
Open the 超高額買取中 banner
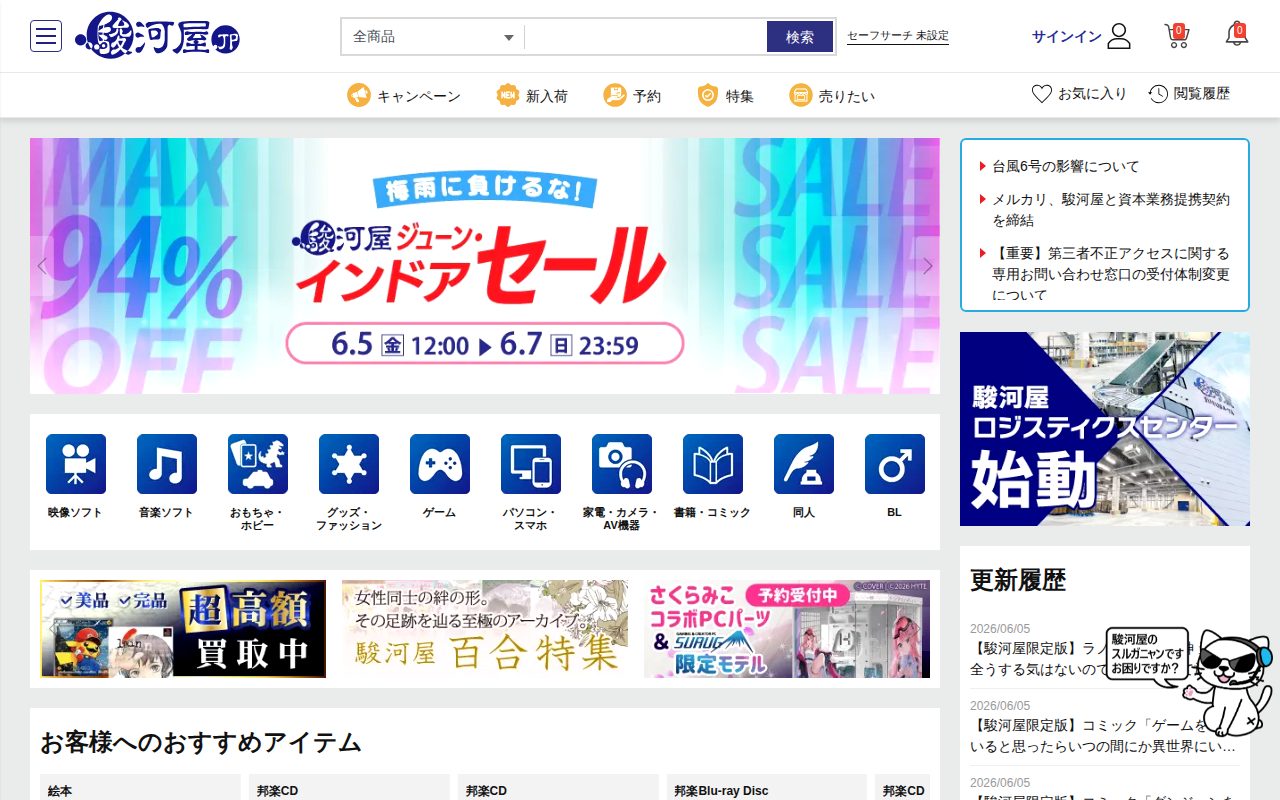183,629
